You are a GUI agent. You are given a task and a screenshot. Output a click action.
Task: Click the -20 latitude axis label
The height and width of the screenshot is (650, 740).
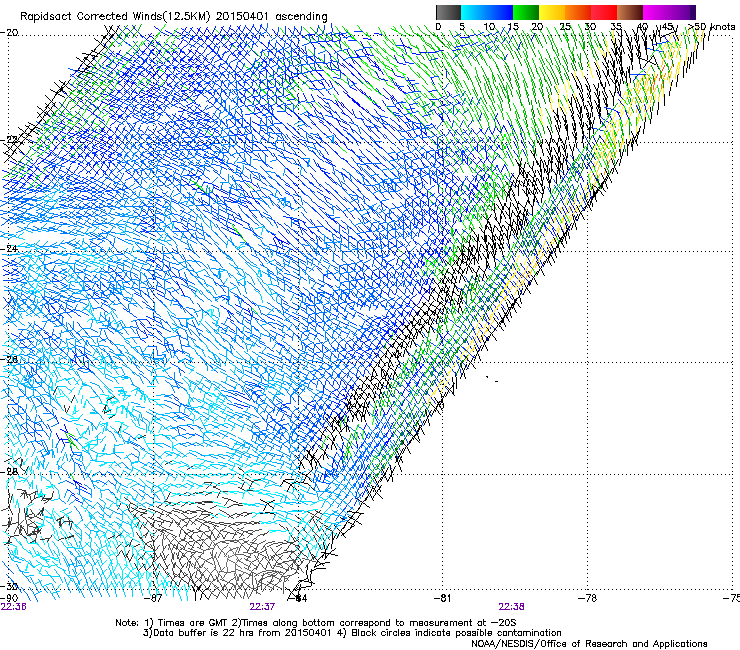(10, 32)
